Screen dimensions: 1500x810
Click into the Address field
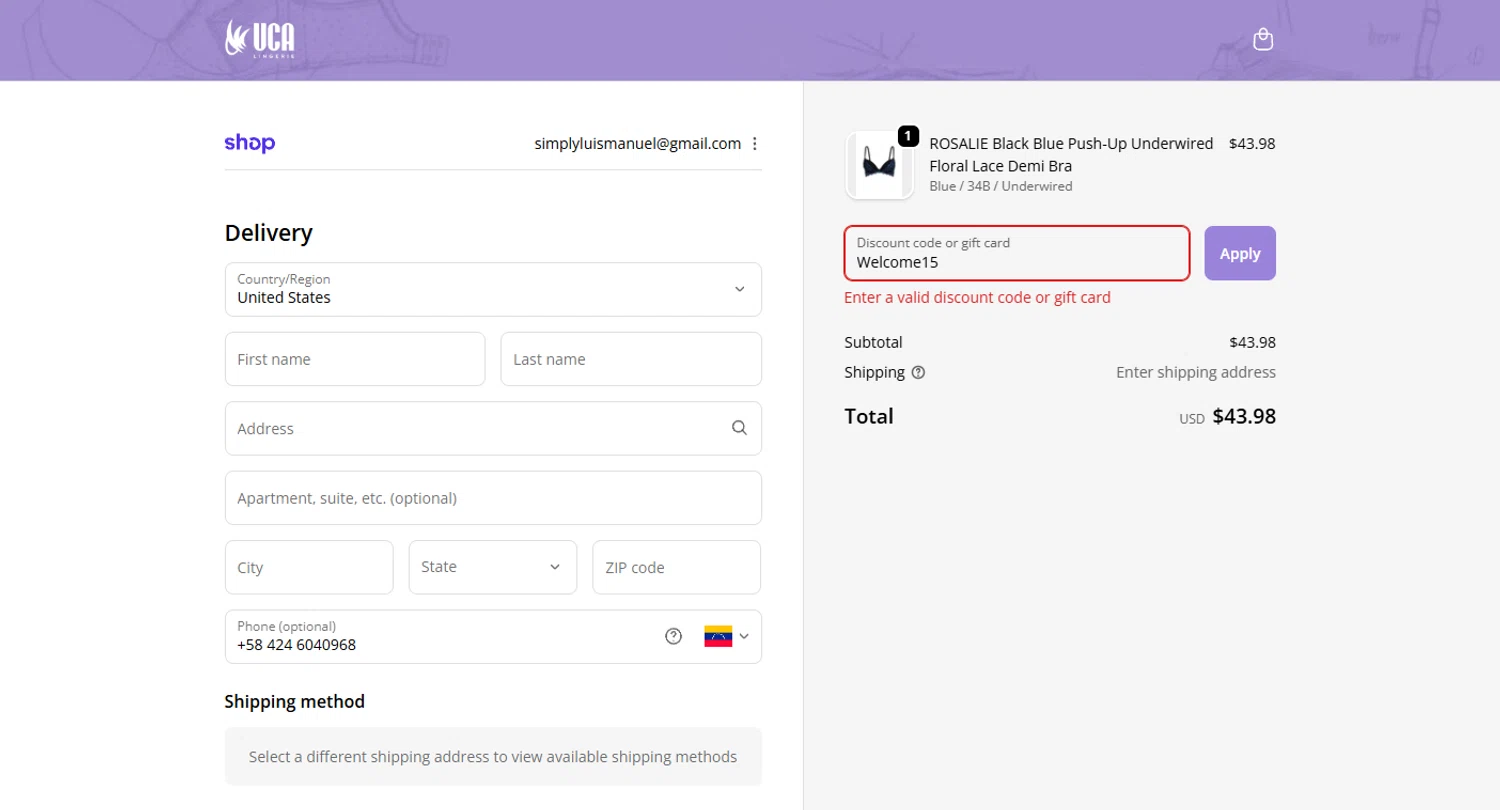coord(493,428)
